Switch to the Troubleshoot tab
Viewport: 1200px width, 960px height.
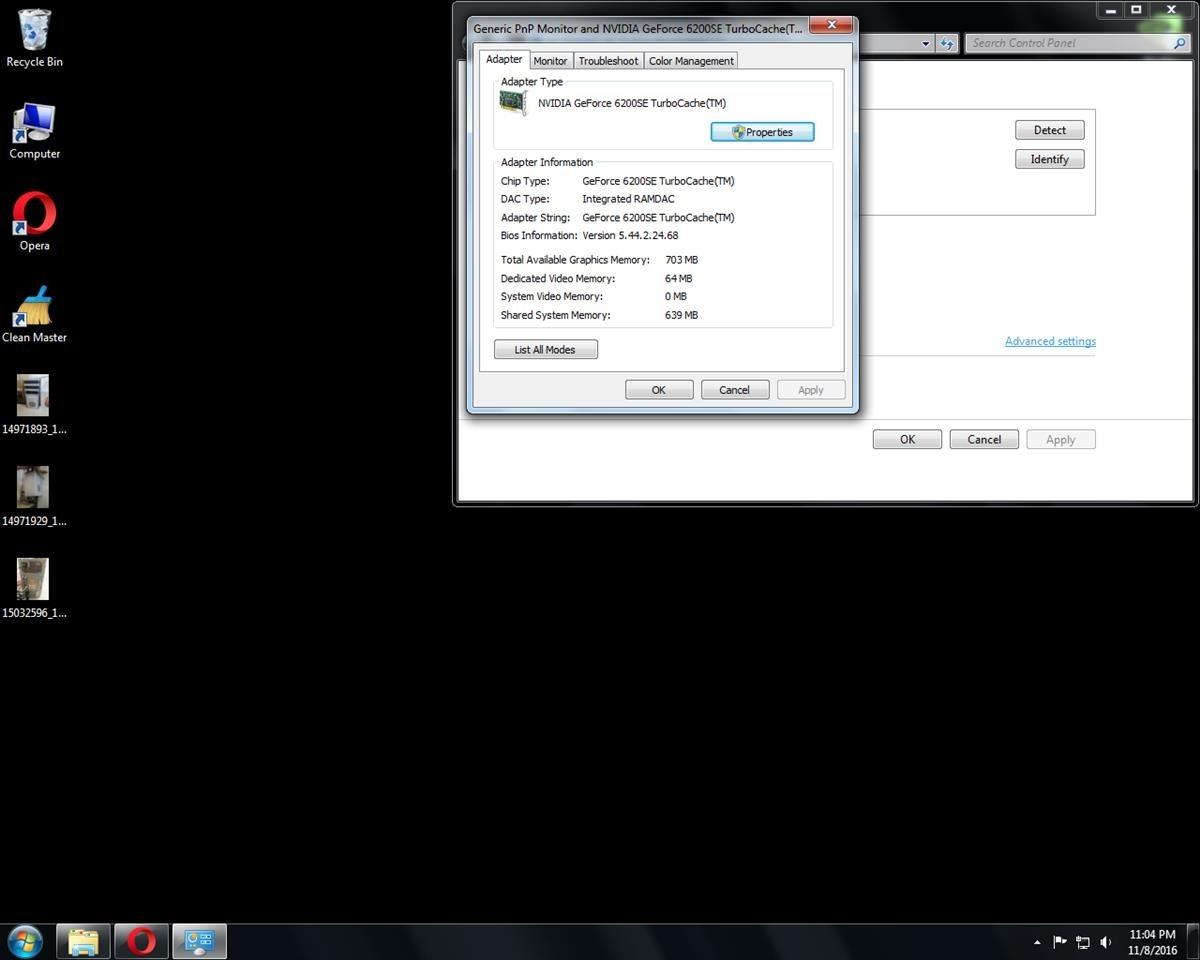click(x=608, y=61)
